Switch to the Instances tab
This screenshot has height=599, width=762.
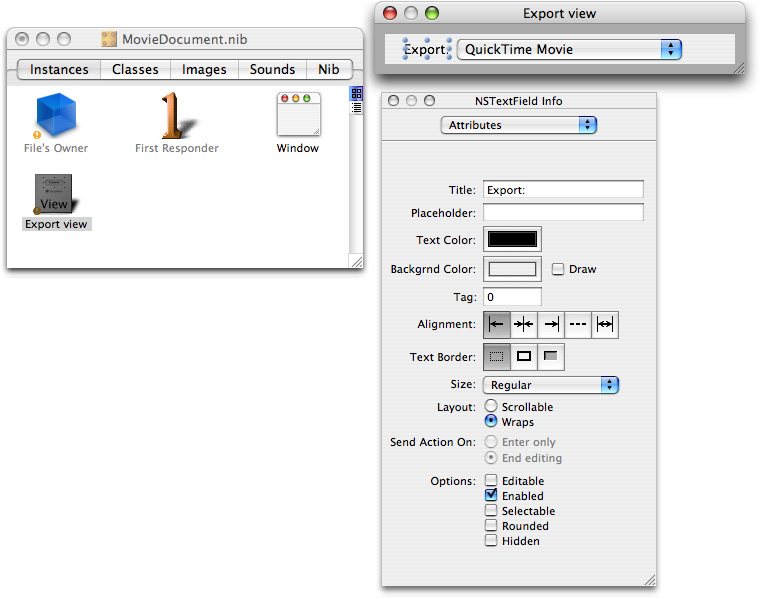pyautogui.click(x=59, y=69)
